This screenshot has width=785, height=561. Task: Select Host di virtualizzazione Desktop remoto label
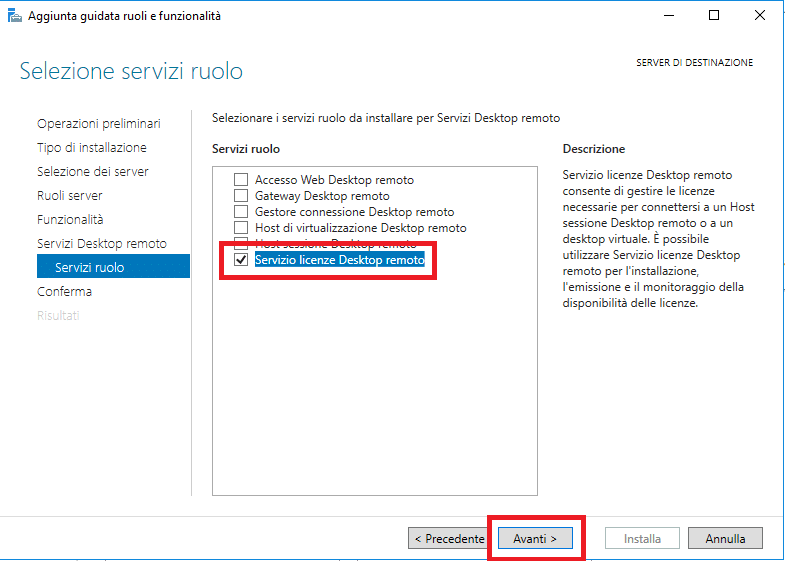coord(360,228)
